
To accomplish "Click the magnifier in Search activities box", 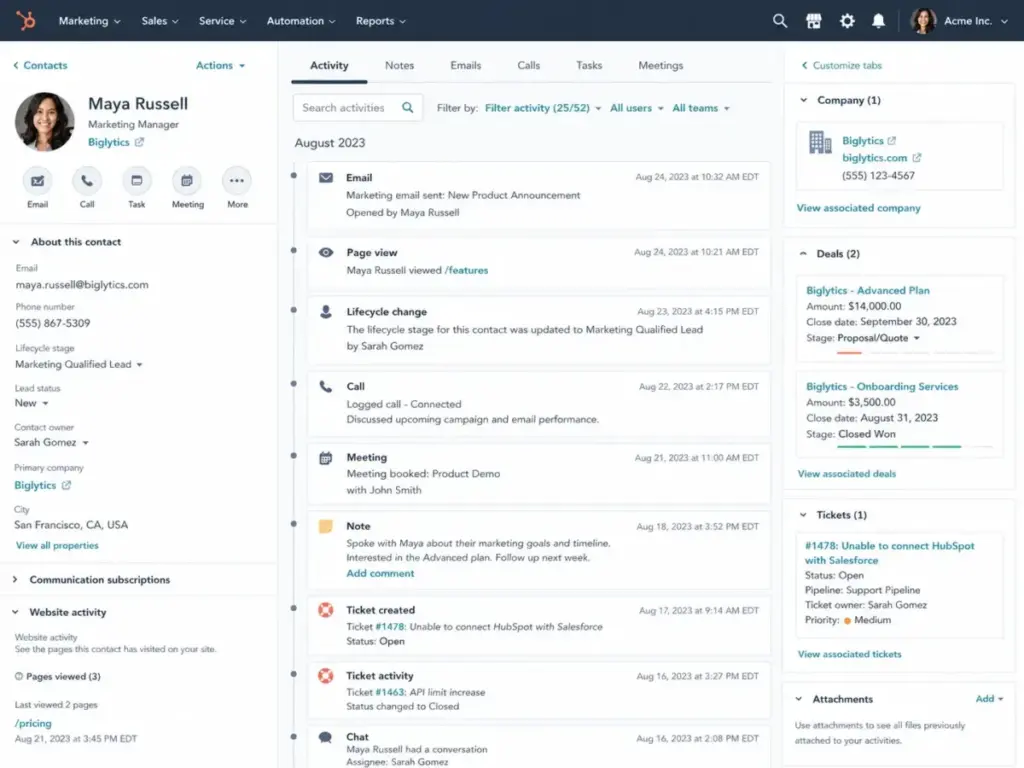I will click(x=408, y=108).
